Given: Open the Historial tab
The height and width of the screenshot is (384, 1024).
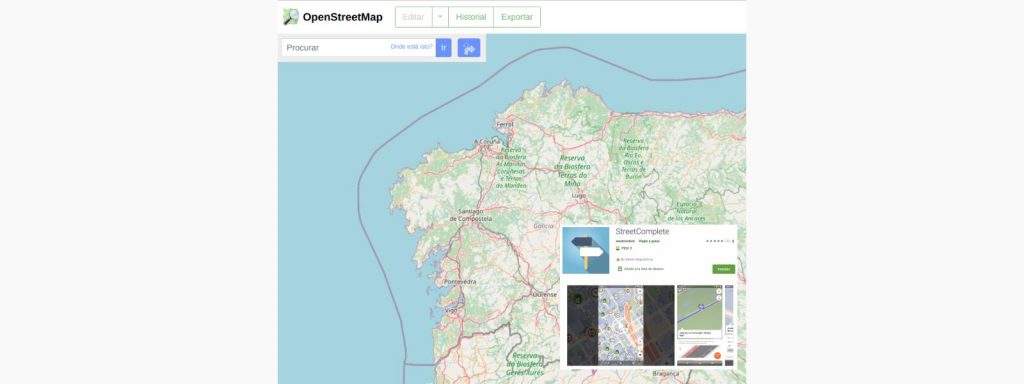Looking at the screenshot, I should (471, 17).
